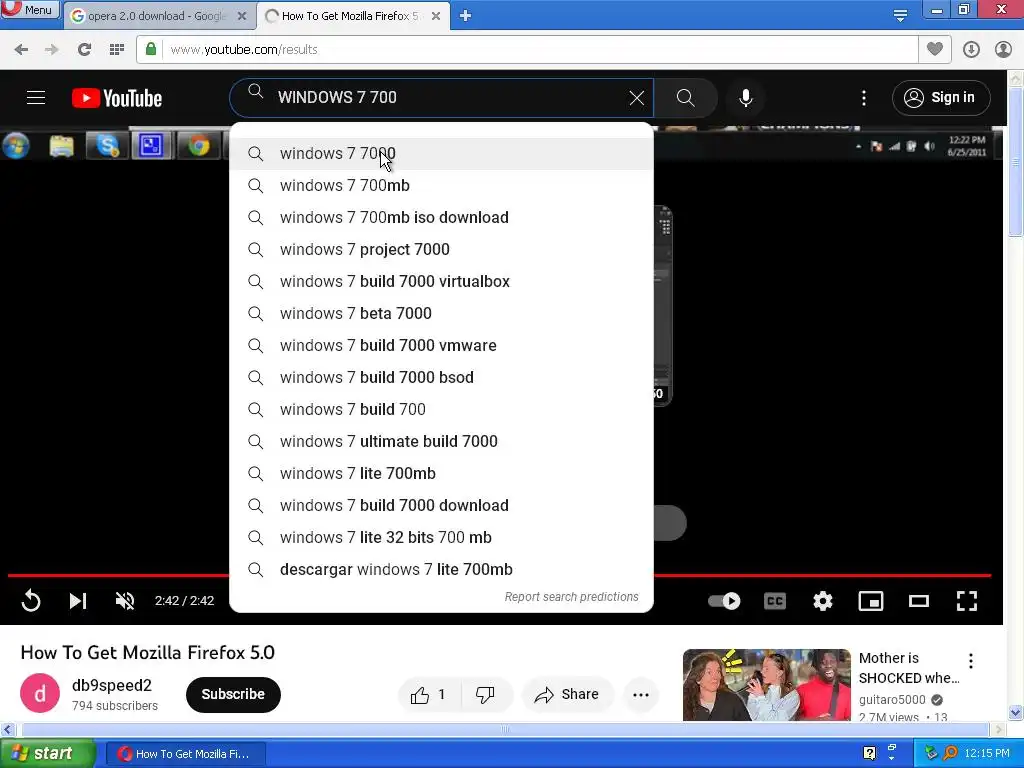This screenshot has height=768, width=1024.
Task: Close the How To Get Mozilla Firefox tab
Action: 436,16
